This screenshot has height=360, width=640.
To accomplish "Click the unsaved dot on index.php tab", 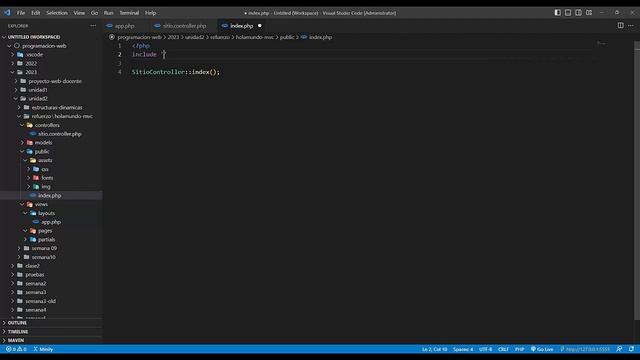I will click(260, 26).
